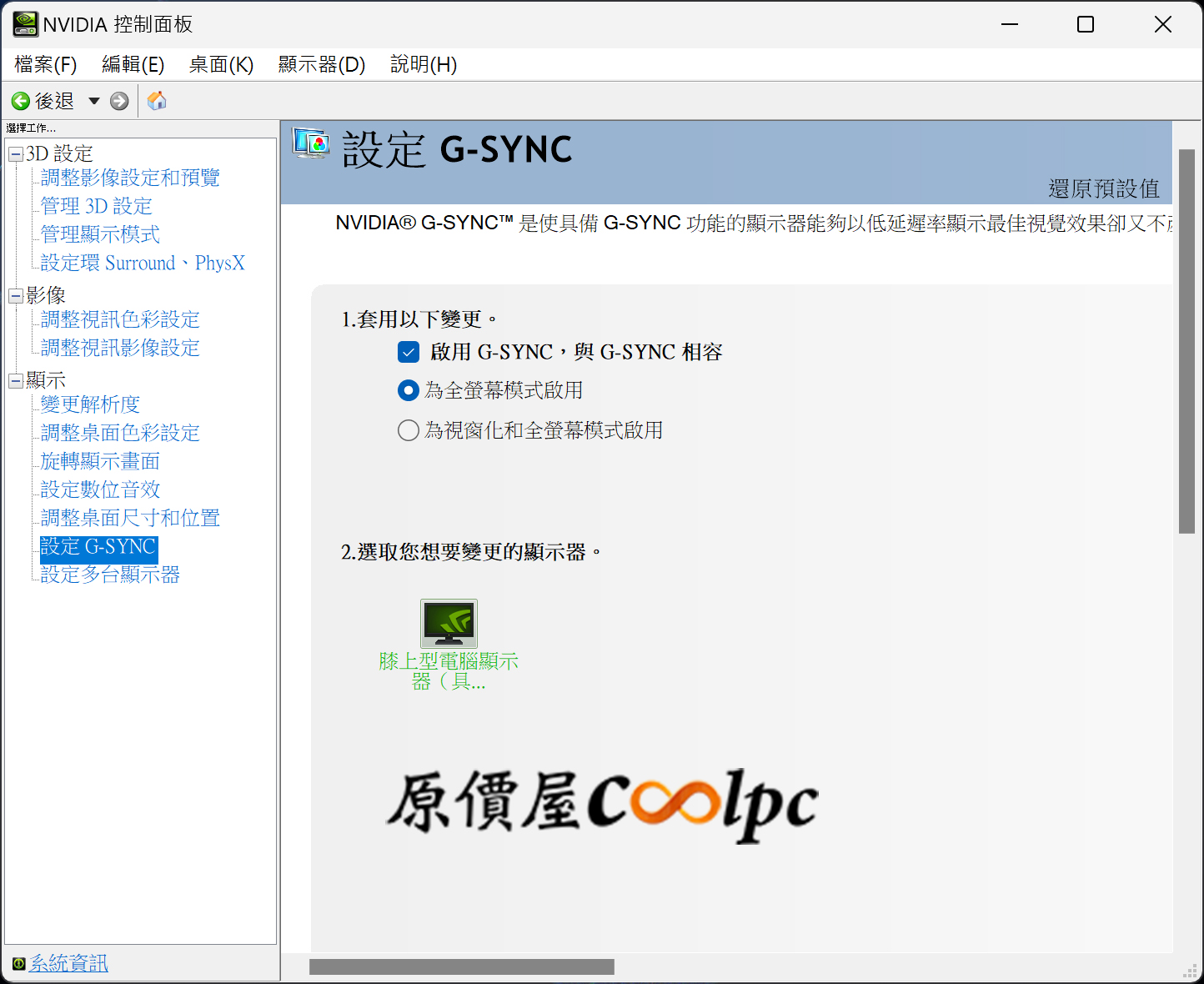The height and width of the screenshot is (984, 1204).
Task: Click the 還原預設值 link
Action: (x=1104, y=188)
